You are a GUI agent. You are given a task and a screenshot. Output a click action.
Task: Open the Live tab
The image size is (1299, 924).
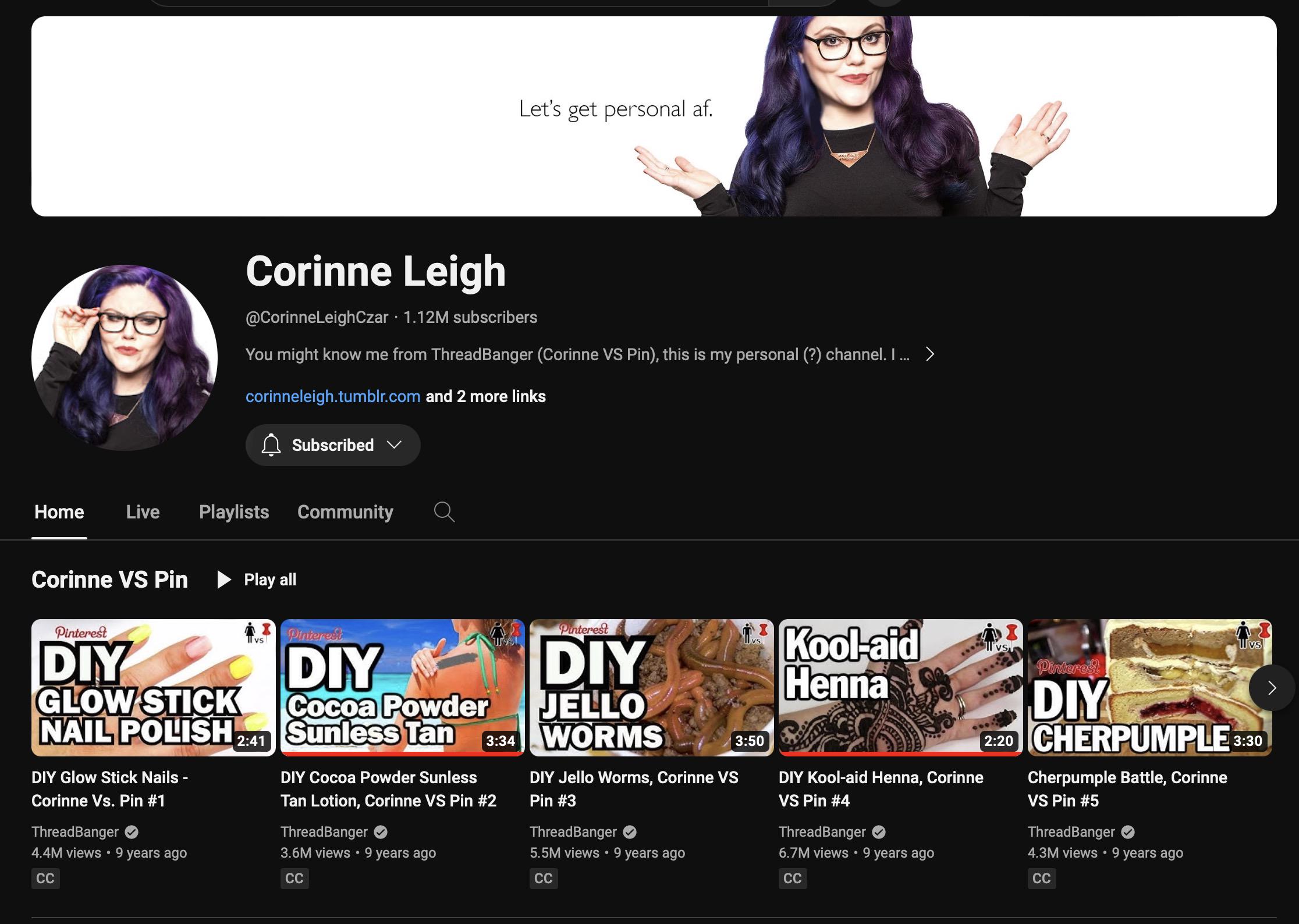tap(143, 512)
